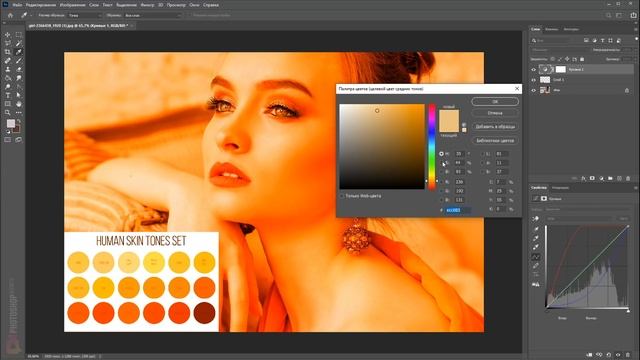The image size is (640, 360).
Task: Enable the Only Web Colors checkbox
Action: tap(342, 196)
